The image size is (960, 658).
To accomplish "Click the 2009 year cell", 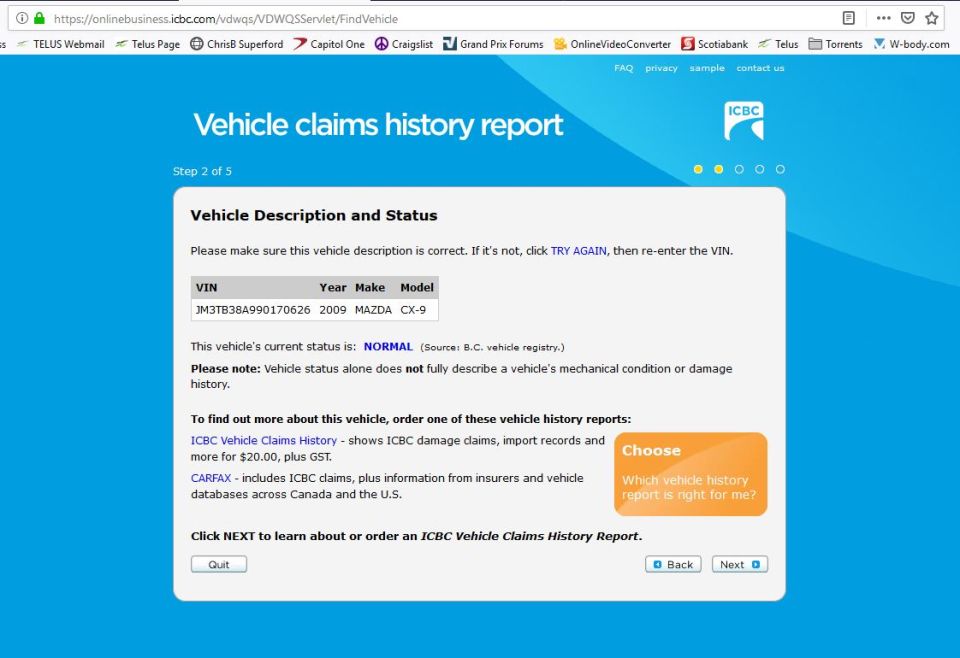I will pyautogui.click(x=332, y=310).
